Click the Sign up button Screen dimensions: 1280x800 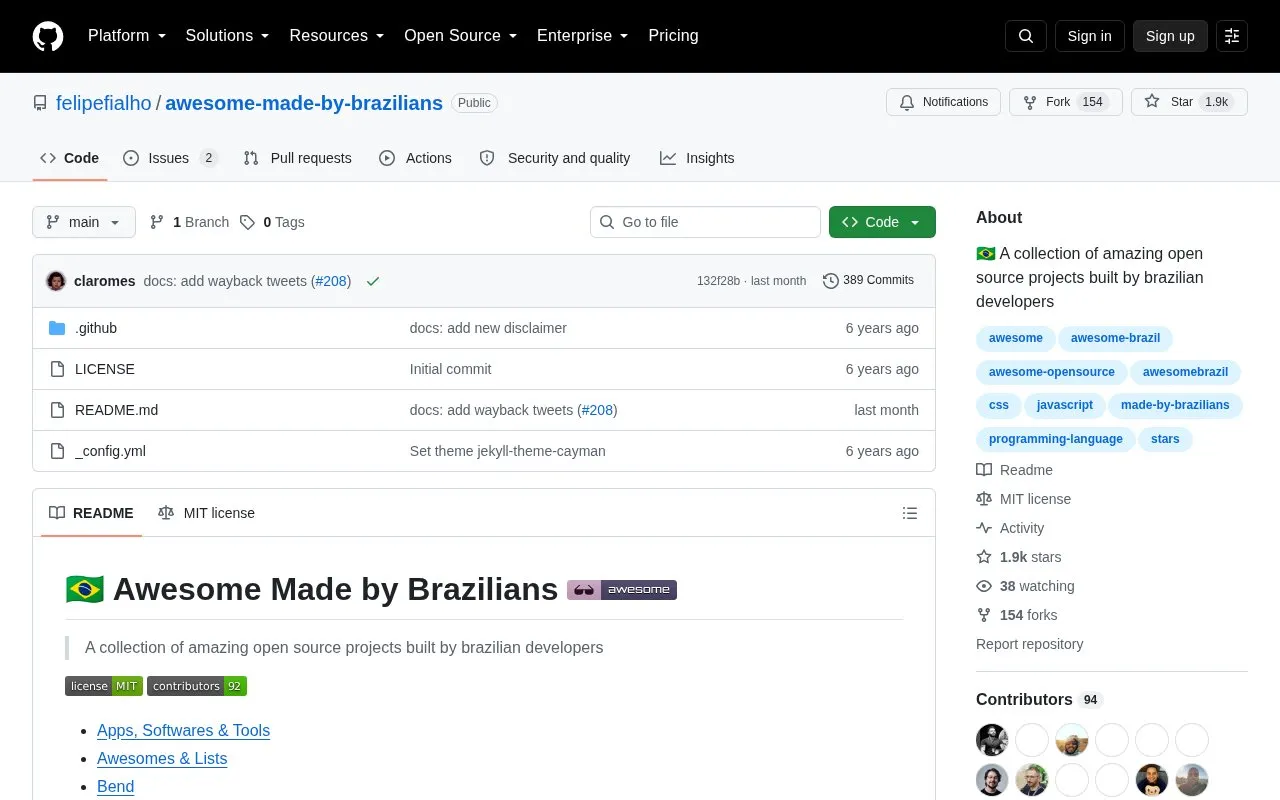[x=1170, y=36]
